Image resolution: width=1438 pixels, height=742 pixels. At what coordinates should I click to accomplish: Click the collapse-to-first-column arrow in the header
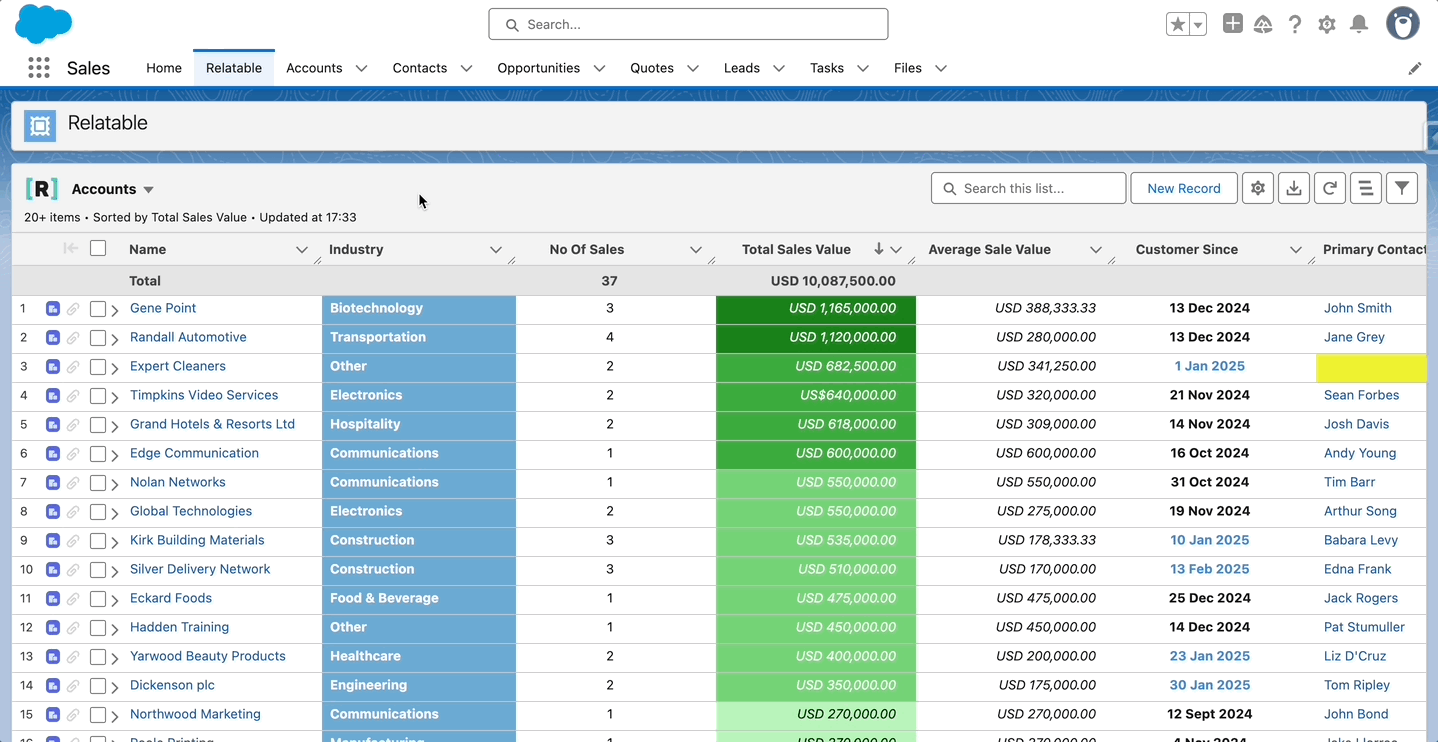[70, 248]
